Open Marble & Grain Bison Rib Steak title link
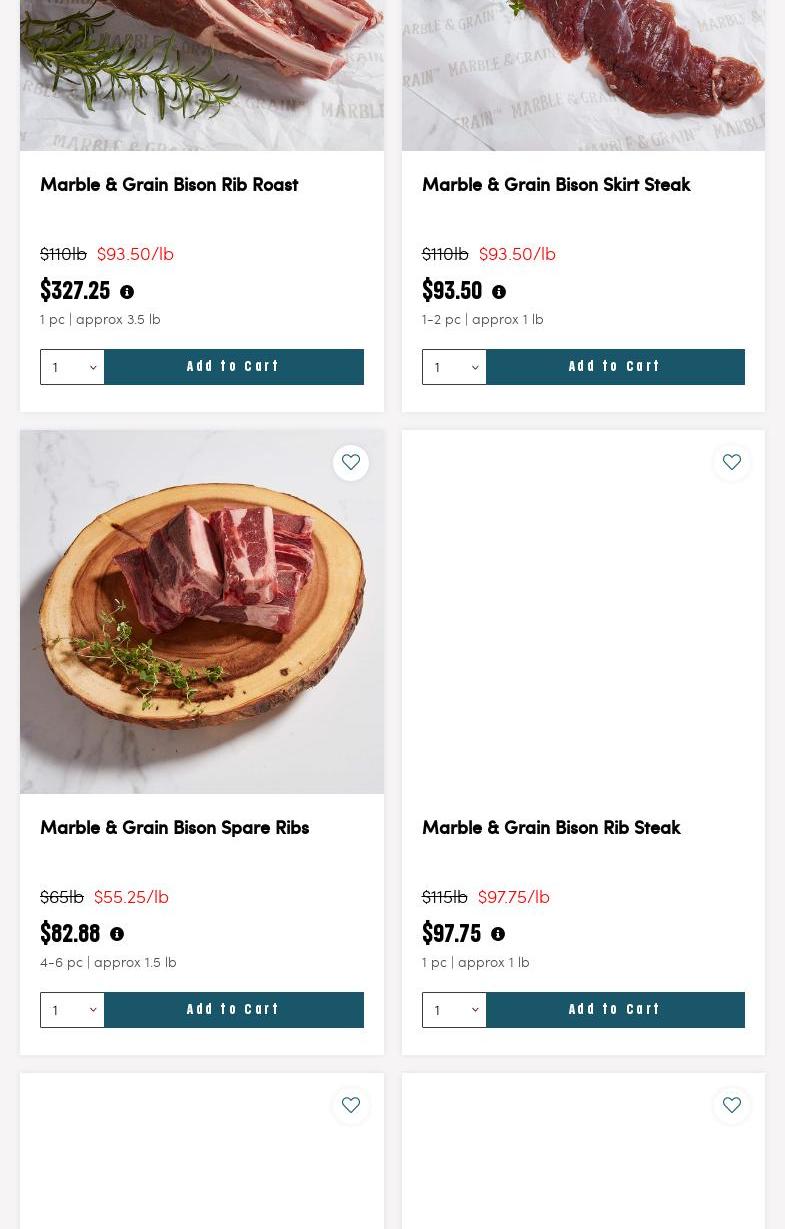Image resolution: width=785 pixels, height=1229 pixels. [551, 828]
